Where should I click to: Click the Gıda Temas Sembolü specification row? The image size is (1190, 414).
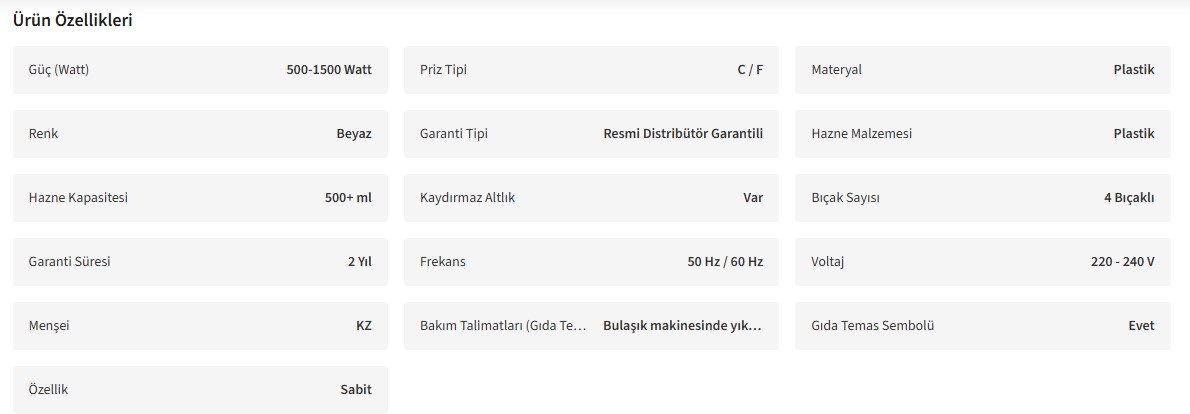(x=982, y=326)
